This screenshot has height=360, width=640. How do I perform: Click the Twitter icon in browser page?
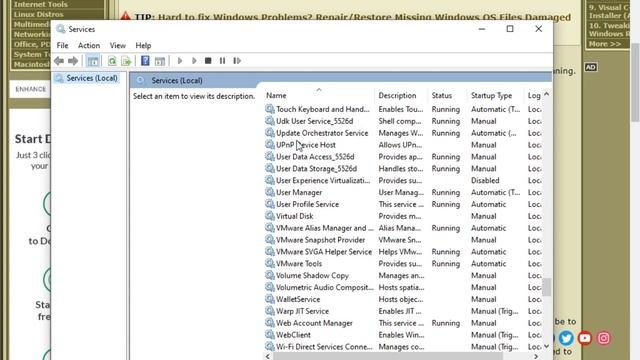tap(566, 338)
